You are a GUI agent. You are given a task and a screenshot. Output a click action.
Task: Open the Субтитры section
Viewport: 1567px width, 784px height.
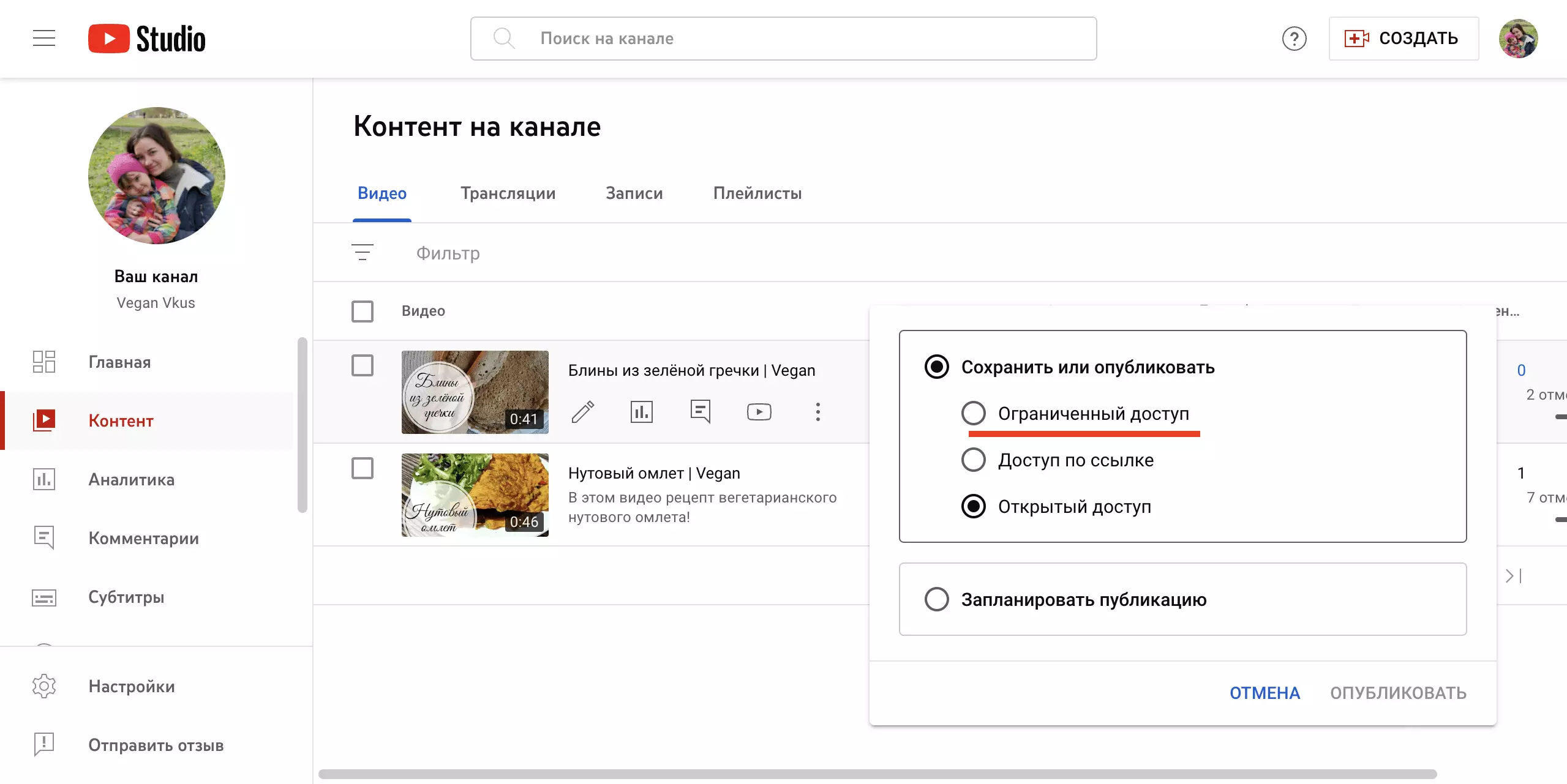coord(147,597)
